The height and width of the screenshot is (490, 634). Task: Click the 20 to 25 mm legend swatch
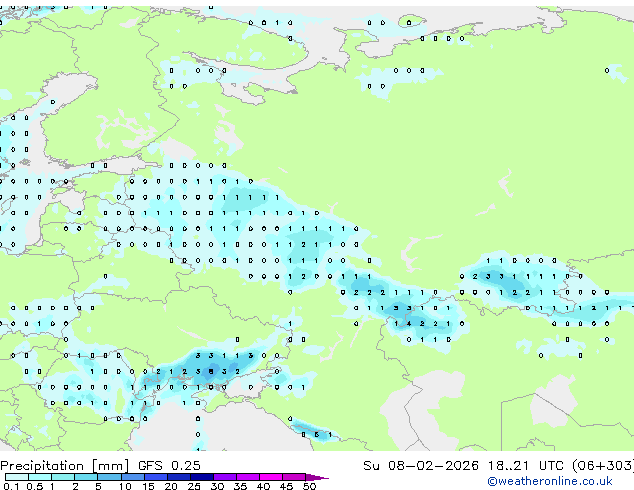point(178,477)
